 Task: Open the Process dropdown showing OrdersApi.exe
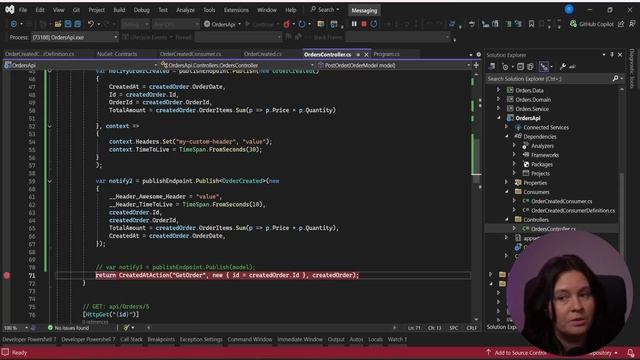[x=75, y=37]
